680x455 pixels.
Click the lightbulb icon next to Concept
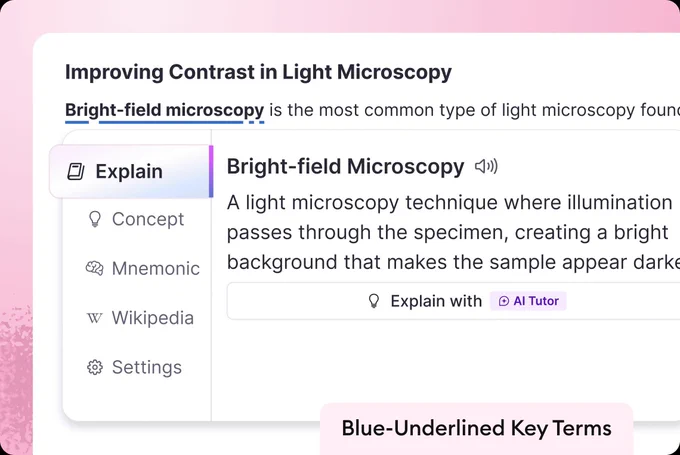point(95,219)
